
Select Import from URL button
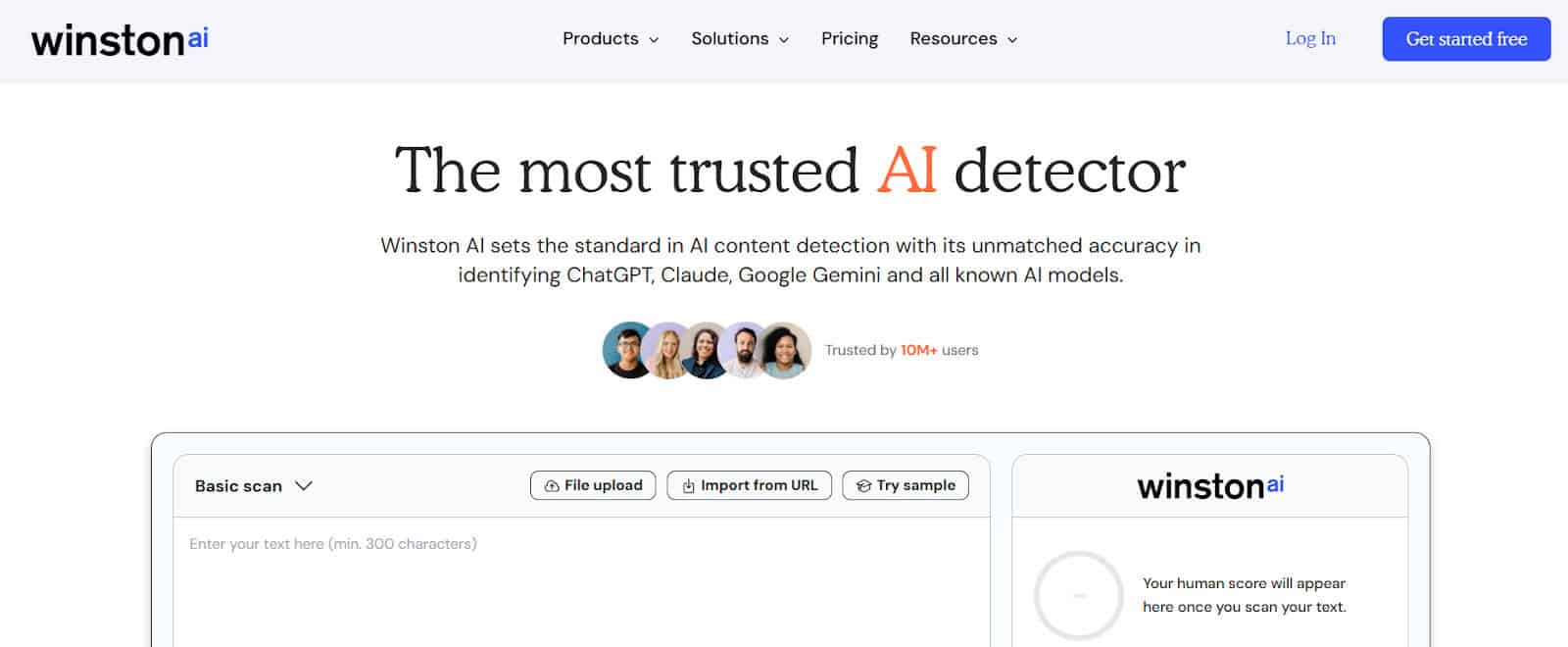point(750,485)
